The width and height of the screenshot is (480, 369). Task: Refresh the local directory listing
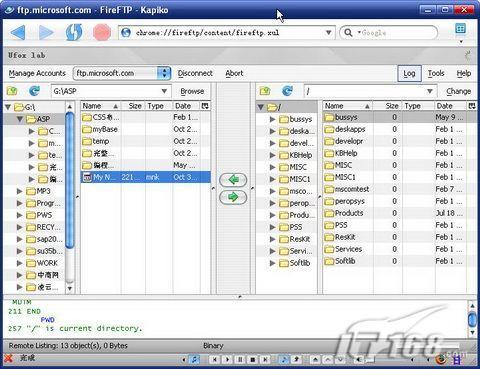click(x=34, y=91)
